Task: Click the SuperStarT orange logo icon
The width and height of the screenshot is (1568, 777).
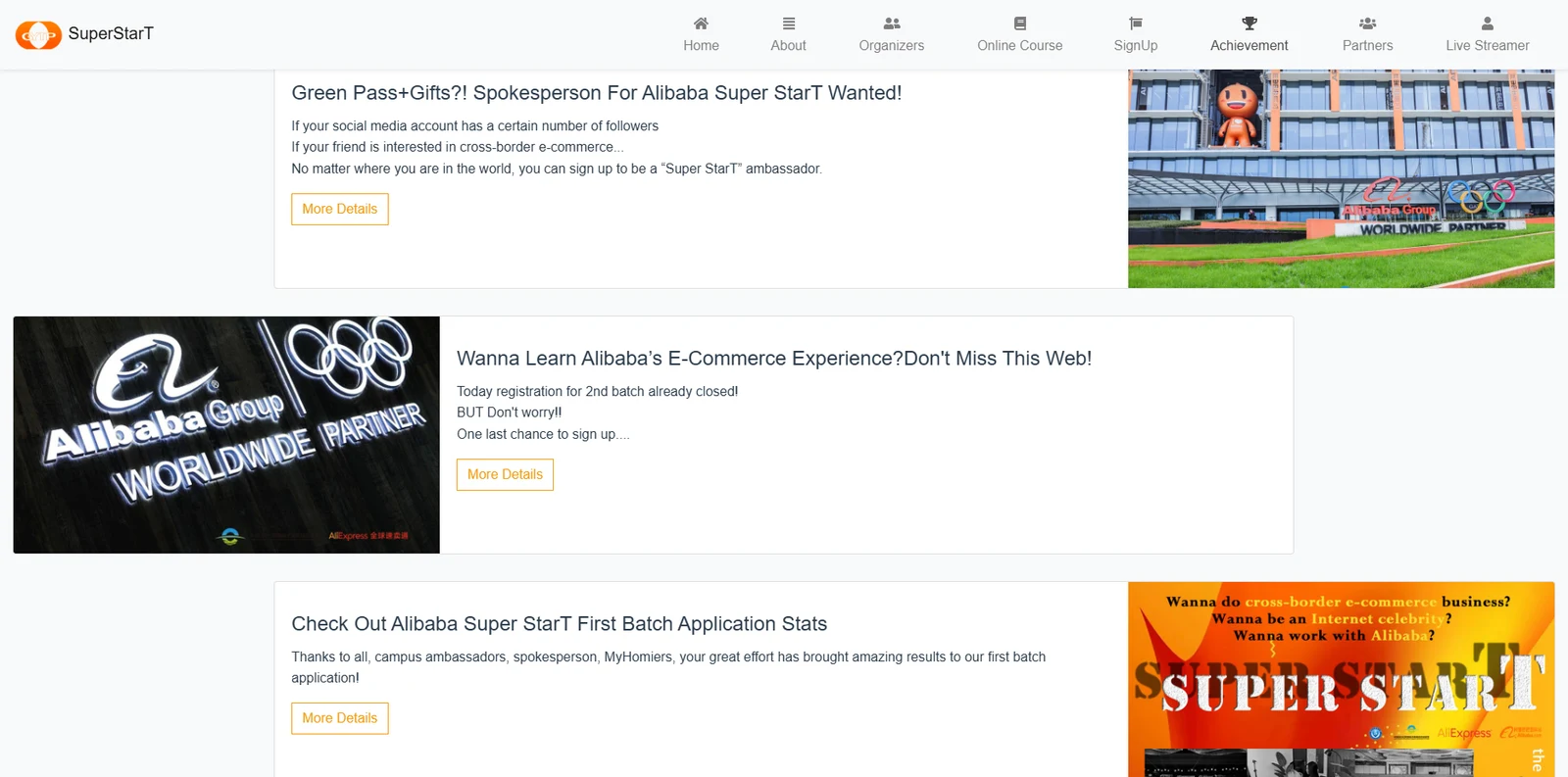Action: (38, 35)
